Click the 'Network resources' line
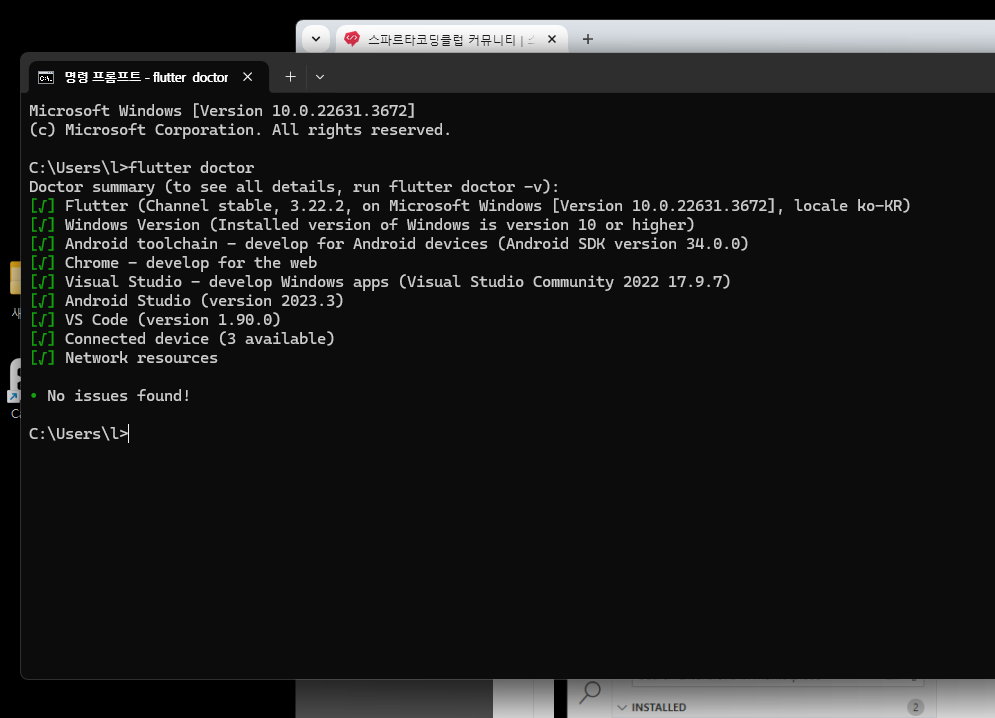The width and height of the screenshot is (995, 718). point(123,357)
